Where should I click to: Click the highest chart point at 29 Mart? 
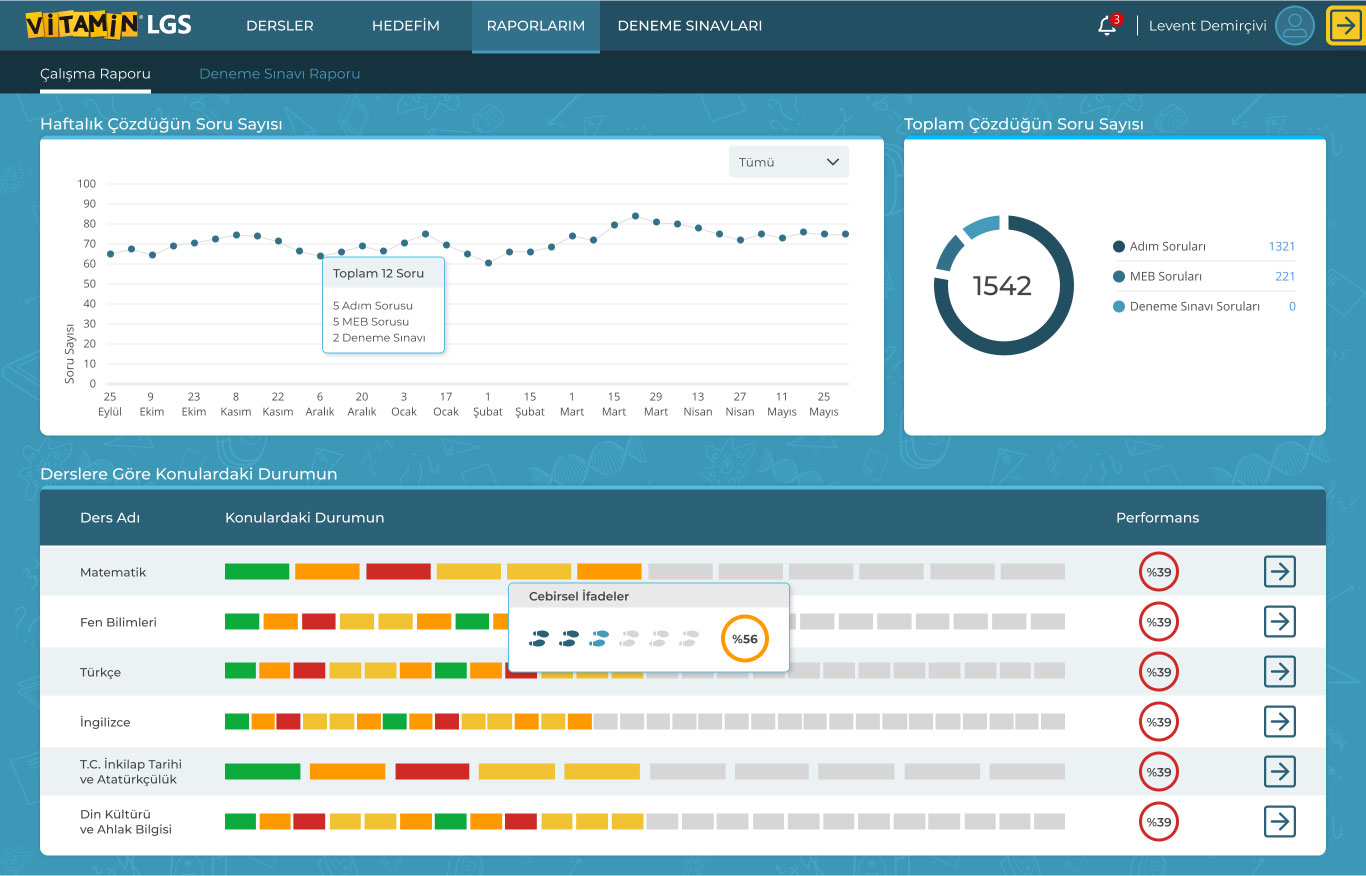pos(635,216)
